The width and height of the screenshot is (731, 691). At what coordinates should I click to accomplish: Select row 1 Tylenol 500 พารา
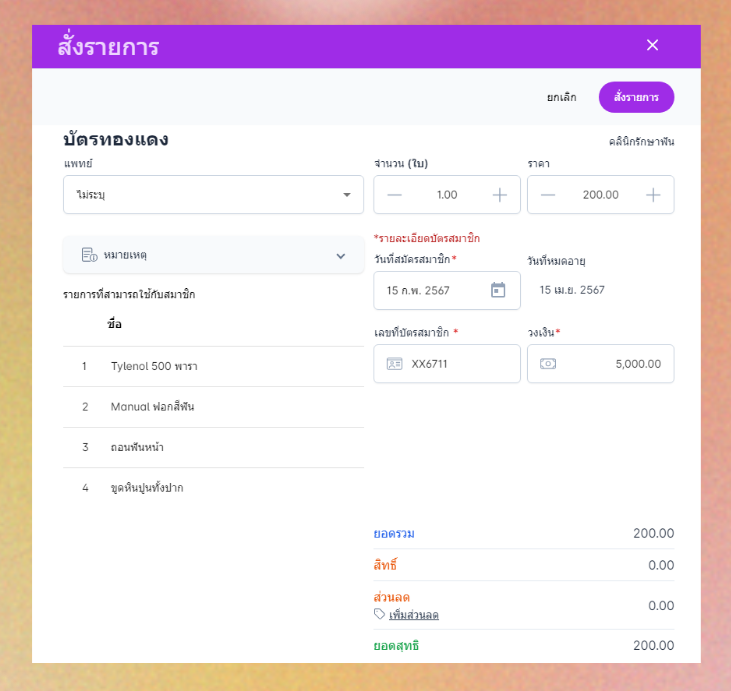214,366
